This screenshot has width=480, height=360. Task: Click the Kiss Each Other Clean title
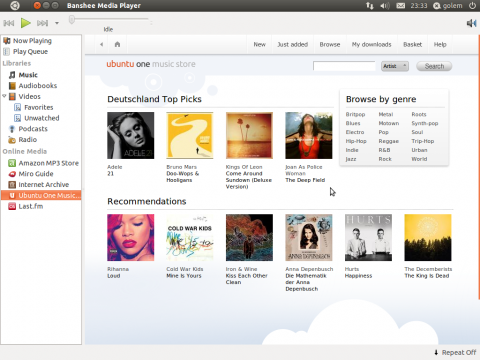point(246,279)
